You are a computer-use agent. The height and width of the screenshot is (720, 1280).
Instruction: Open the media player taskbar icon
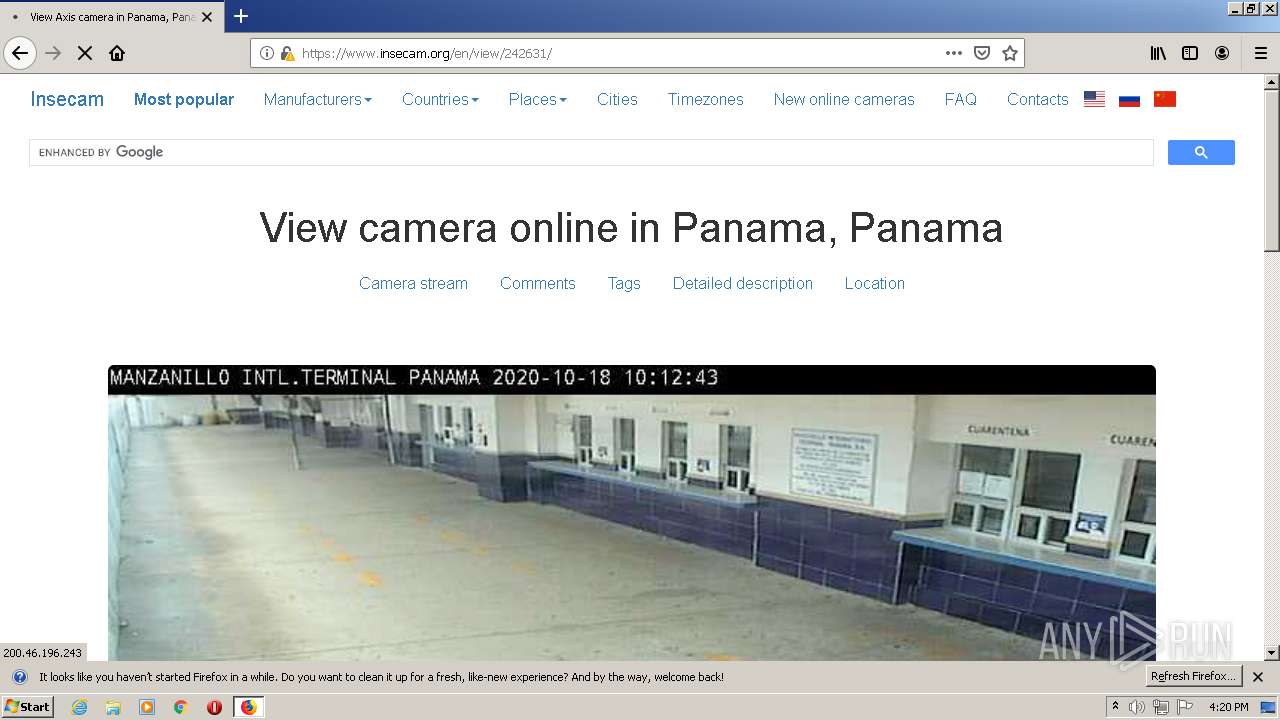[147, 707]
